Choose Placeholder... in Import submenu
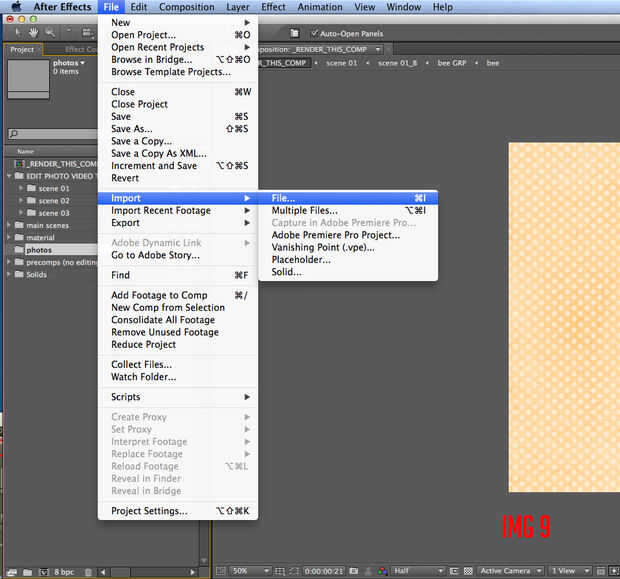This screenshot has width=620, height=579. click(x=348, y=259)
